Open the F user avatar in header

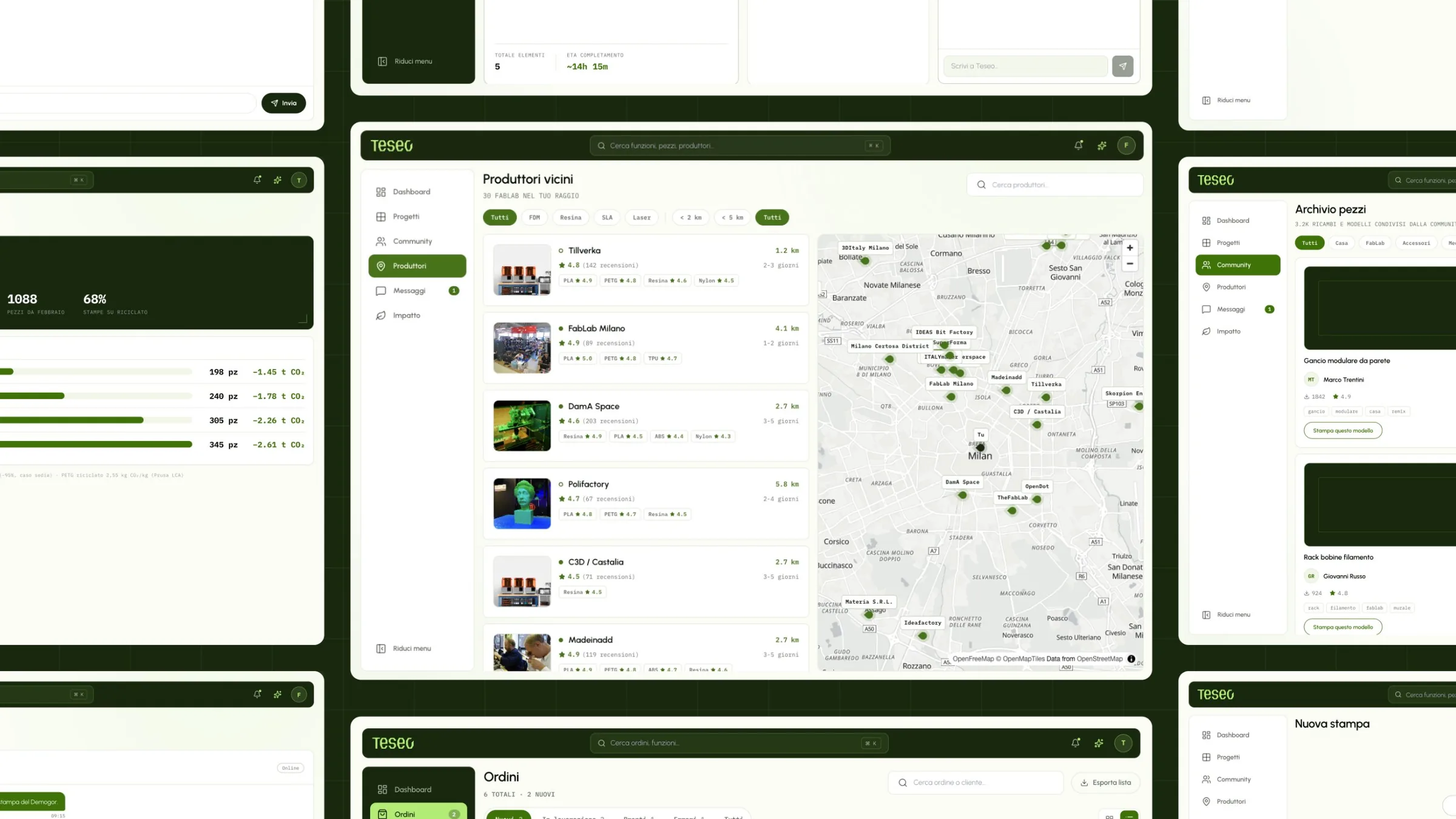(x=1126, y=146)
